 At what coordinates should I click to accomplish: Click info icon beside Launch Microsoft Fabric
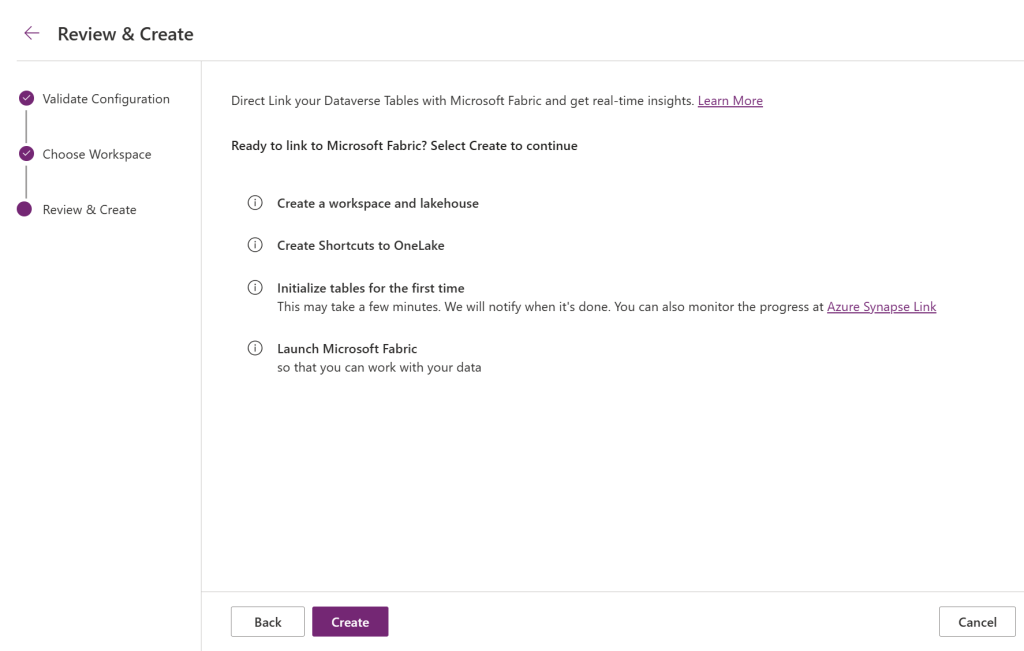[x=254, y=349]
